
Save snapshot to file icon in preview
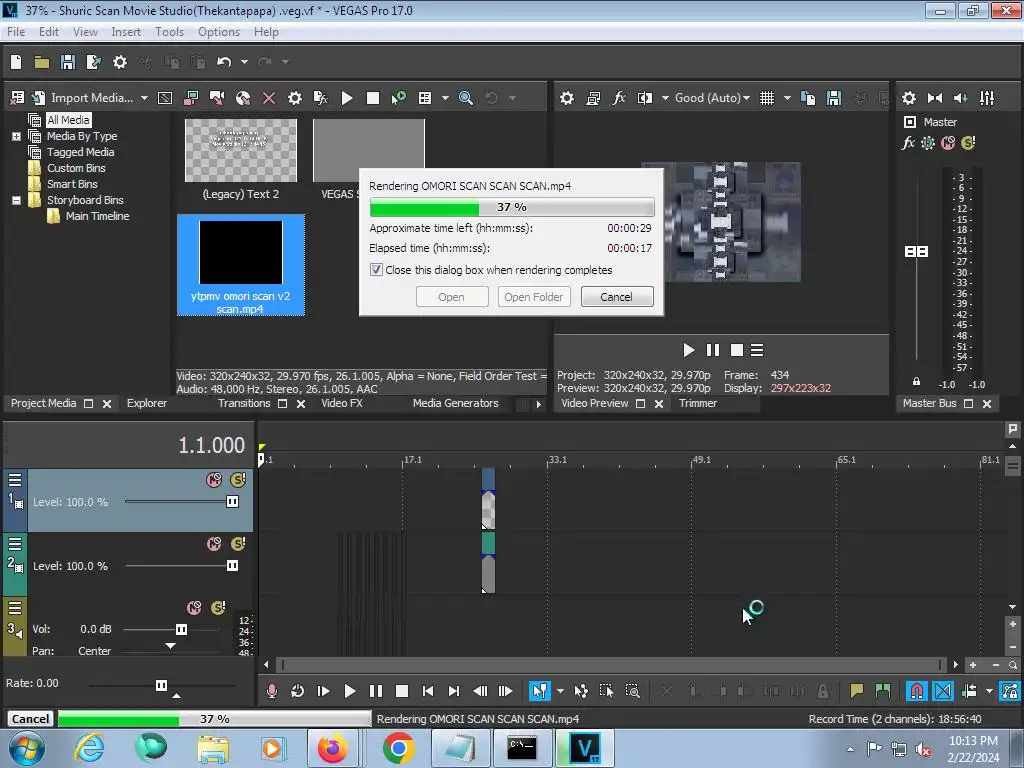[834, 98]
